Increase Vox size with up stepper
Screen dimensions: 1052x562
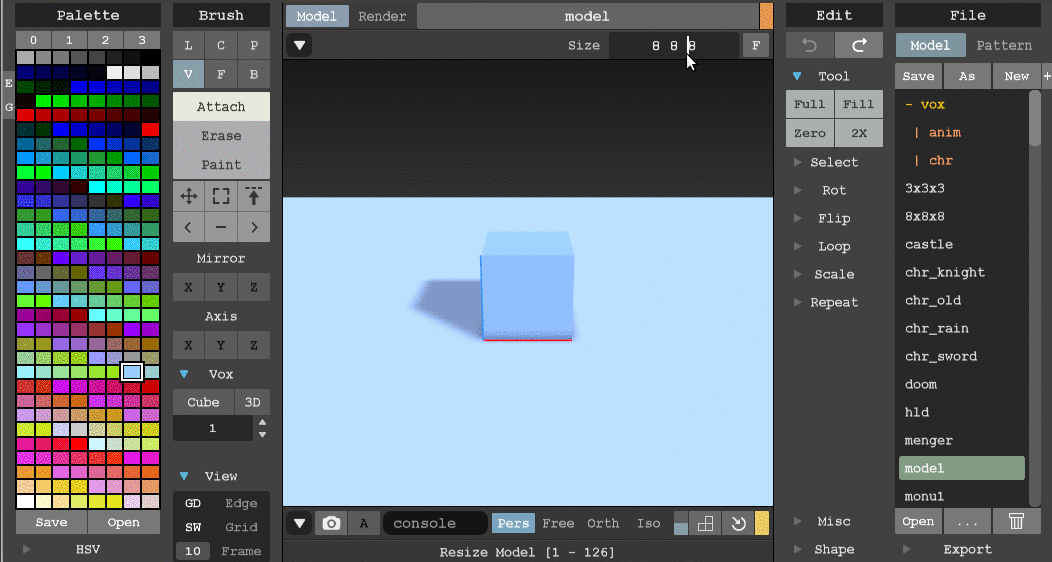[262, 423]
